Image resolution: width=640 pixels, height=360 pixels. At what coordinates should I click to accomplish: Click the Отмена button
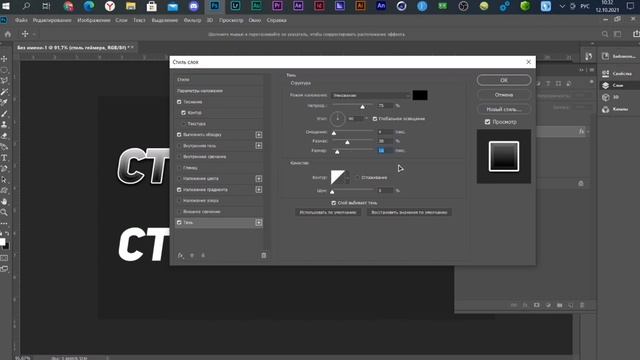point(504,95)
